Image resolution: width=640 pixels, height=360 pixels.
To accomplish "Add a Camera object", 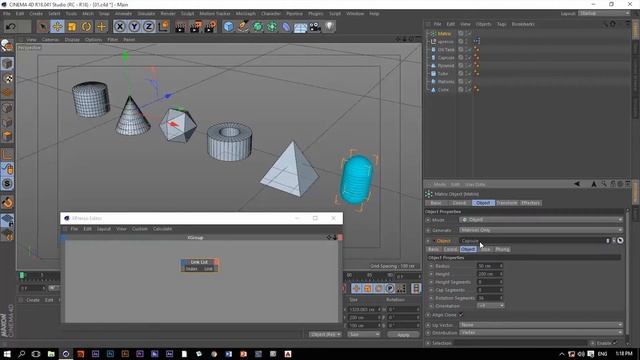I will tap(315, 27).
